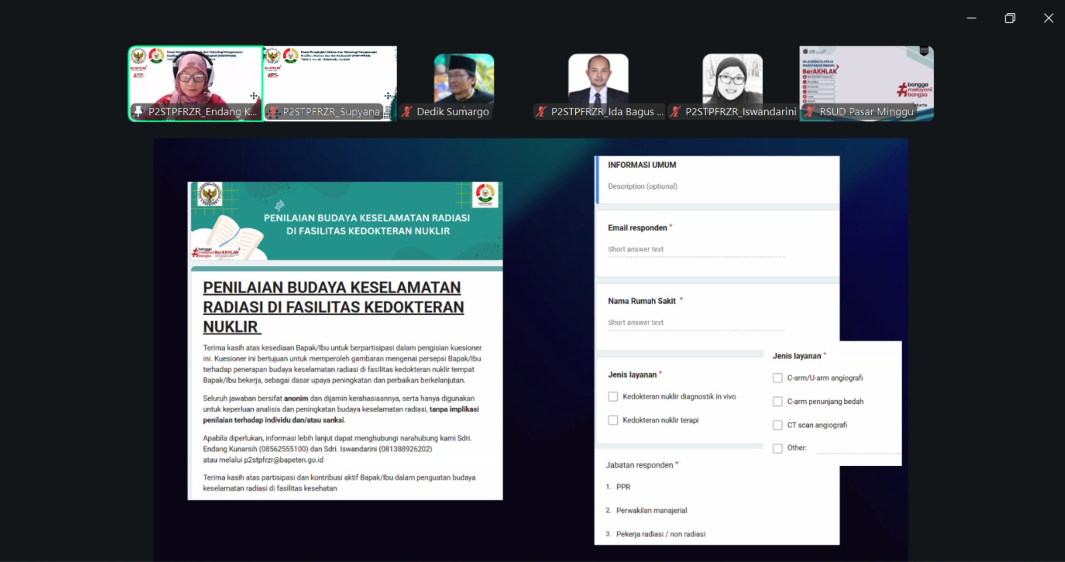The height and width of the screenshot is (562, 1065).
Task: Select the C-arm/U-arm angiografi checkbox
Action: point(777,378)
